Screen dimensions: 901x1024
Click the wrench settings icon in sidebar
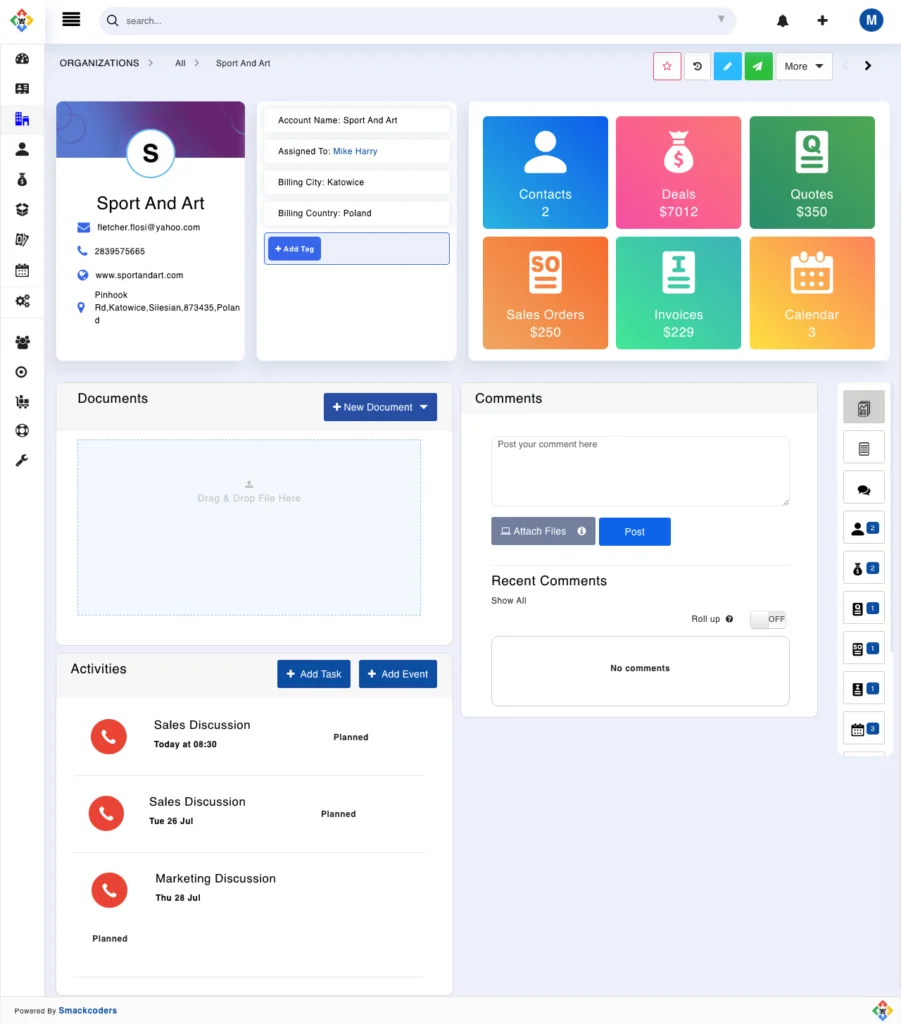coord(22,461)
